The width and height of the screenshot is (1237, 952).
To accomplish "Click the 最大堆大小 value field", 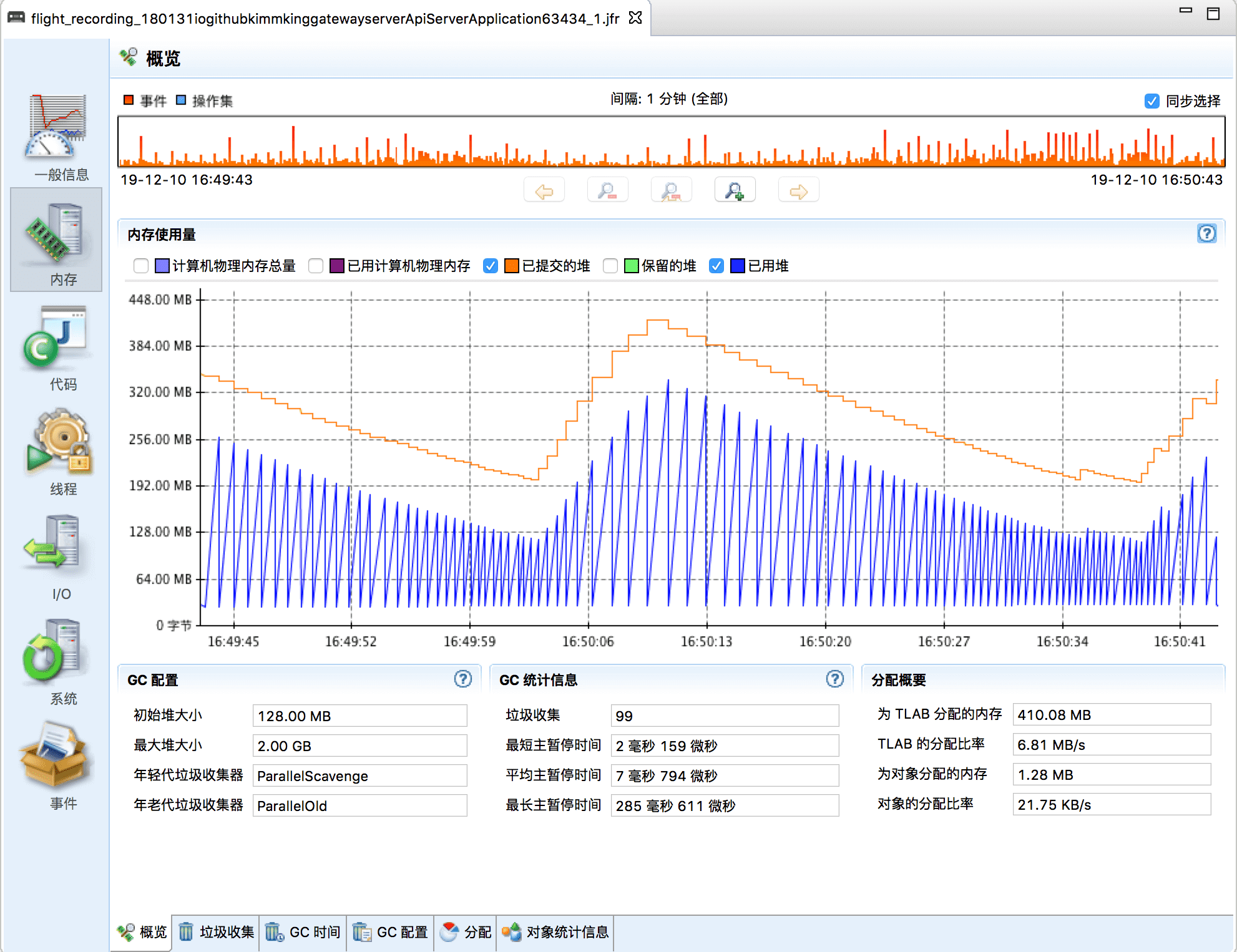I will (359, 746).
